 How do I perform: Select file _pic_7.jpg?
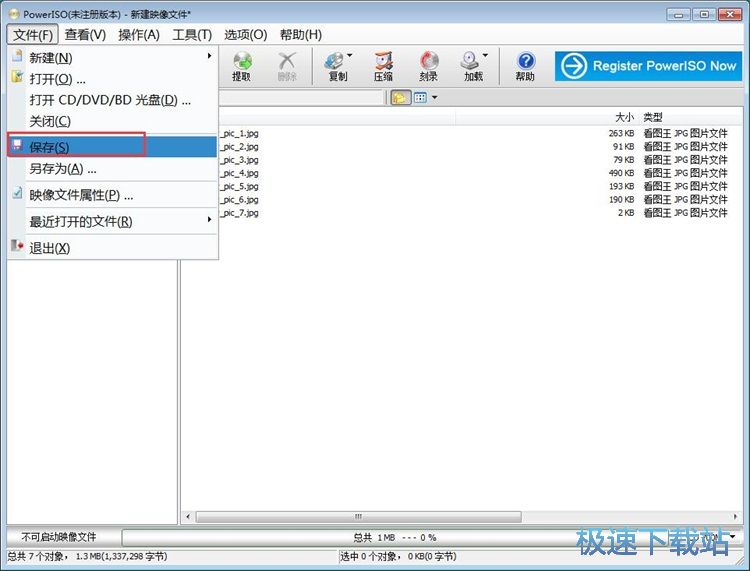coord(239,213)
